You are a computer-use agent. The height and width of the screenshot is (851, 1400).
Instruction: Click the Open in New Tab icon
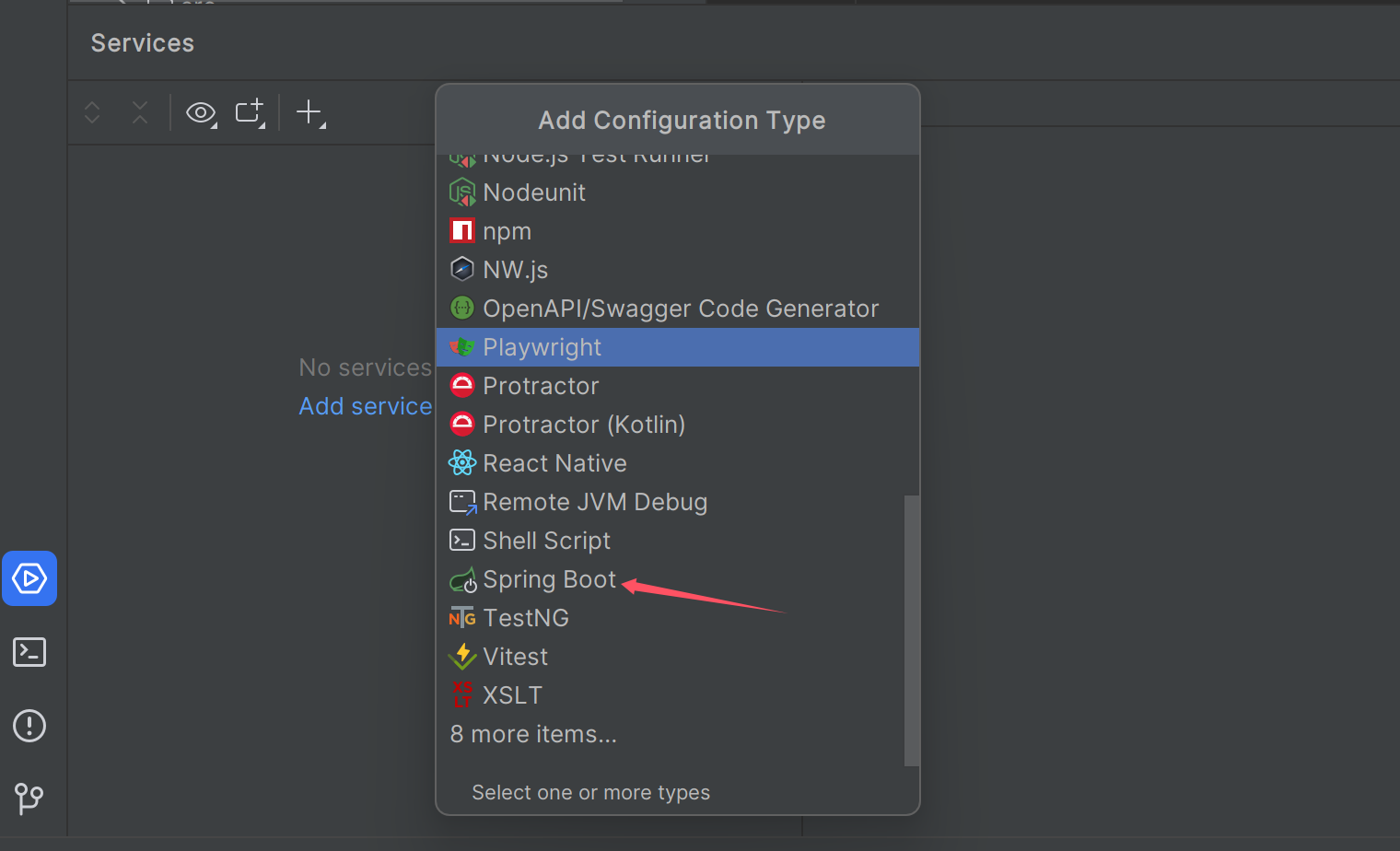coord(250,112)
